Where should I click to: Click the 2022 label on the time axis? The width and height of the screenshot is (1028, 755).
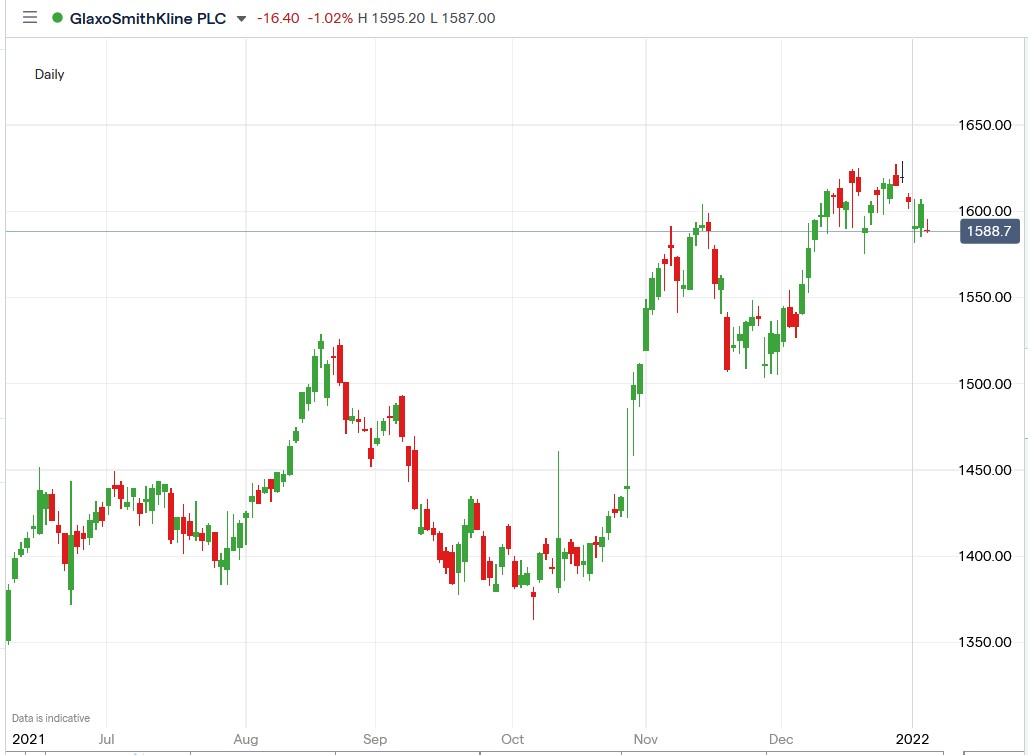(x=911, y=740)
